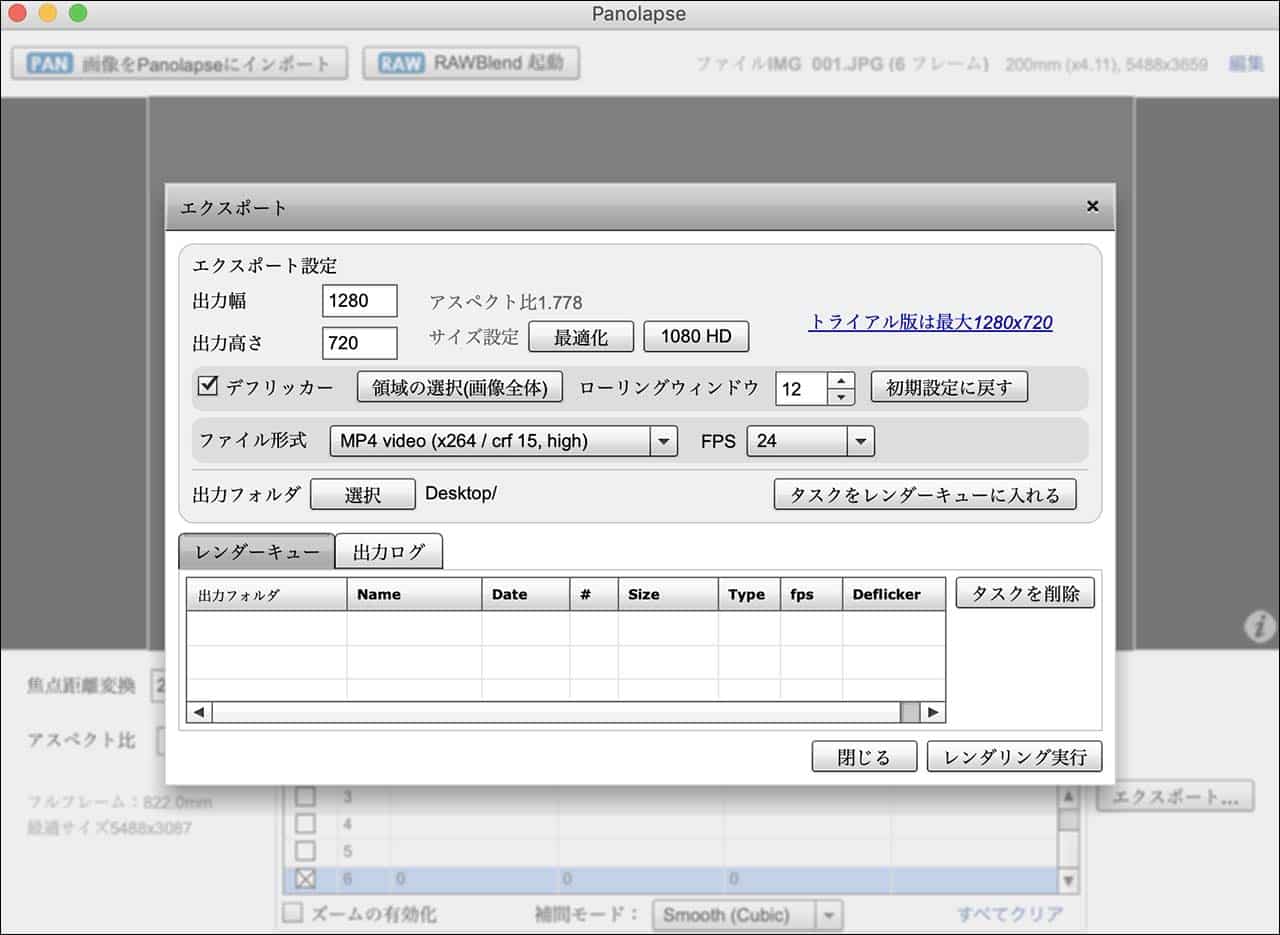Click the Deflicker column header
This screenshot has width=1280, height=935.
(x=894, y=594)
